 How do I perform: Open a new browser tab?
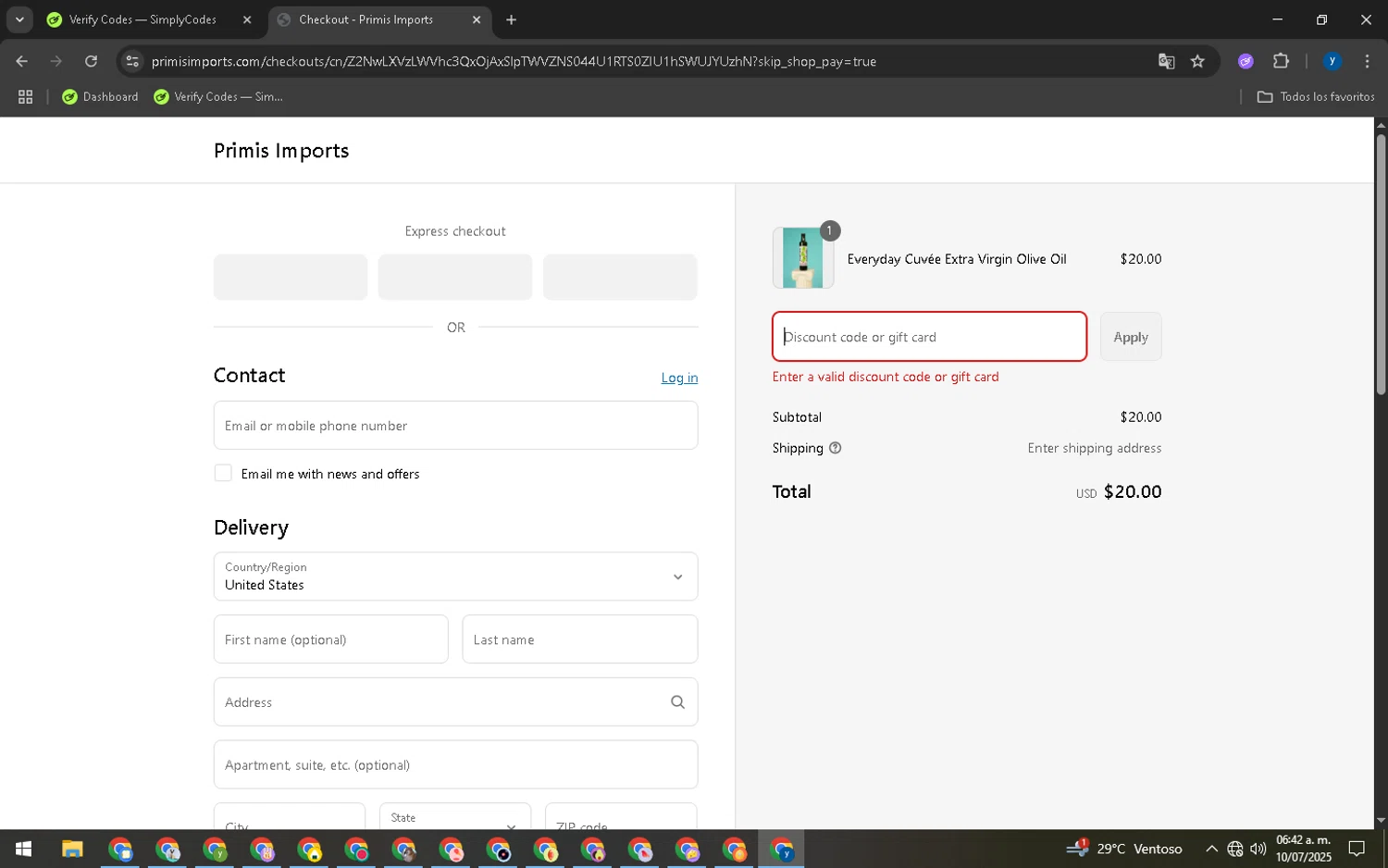tap(511, 19)
